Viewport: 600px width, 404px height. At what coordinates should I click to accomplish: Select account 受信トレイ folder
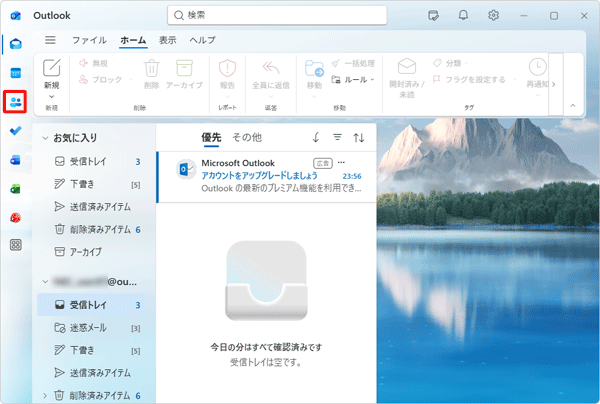point(91,305)
